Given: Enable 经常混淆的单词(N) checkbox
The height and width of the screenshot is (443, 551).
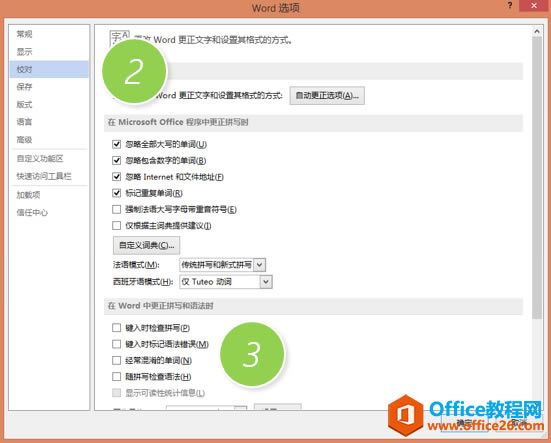Looking at the screenshot, I should pyautogui.click(x=117, y=360).
